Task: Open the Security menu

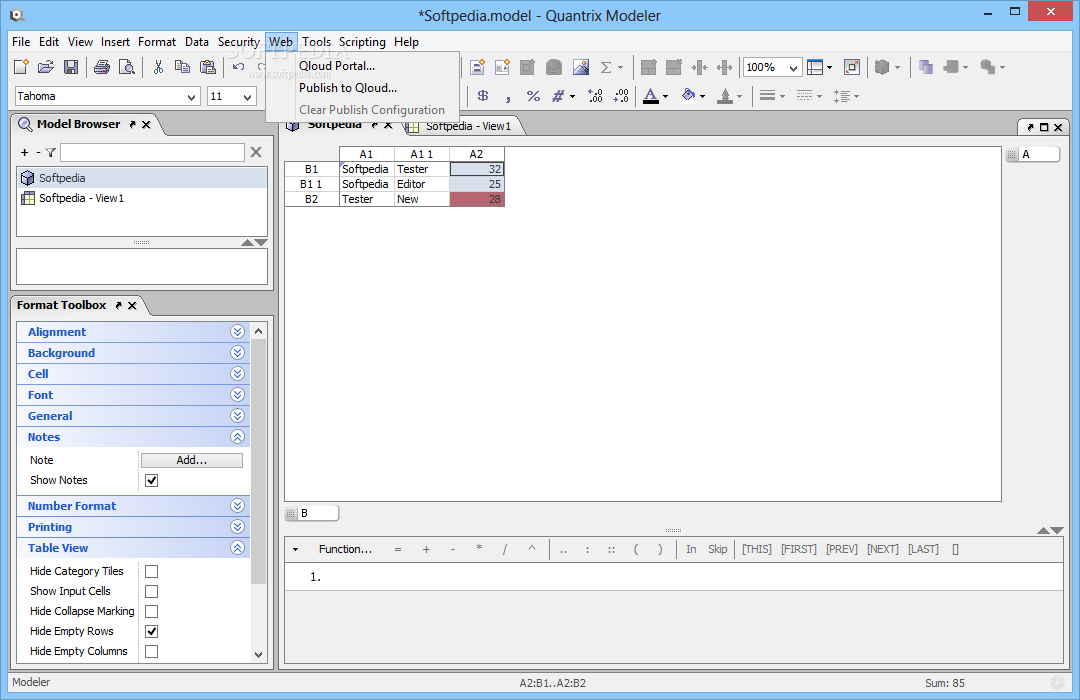Action: [x=238, y=42]
